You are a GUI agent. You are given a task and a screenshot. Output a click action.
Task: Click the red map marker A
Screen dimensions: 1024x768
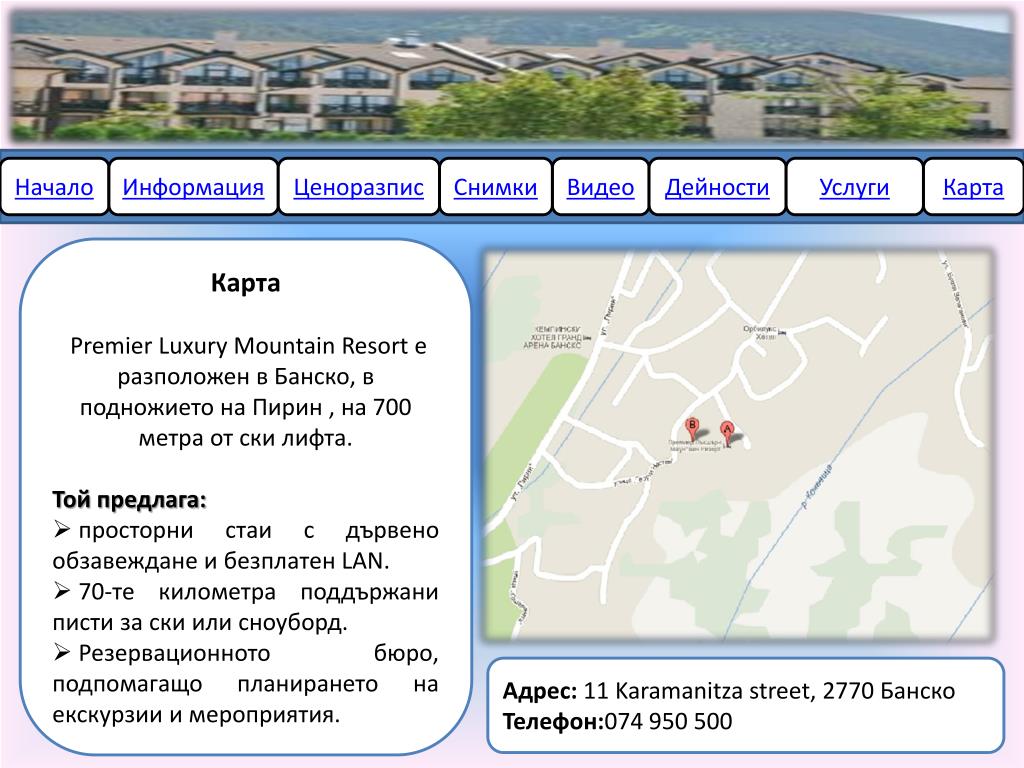point(727,434)
